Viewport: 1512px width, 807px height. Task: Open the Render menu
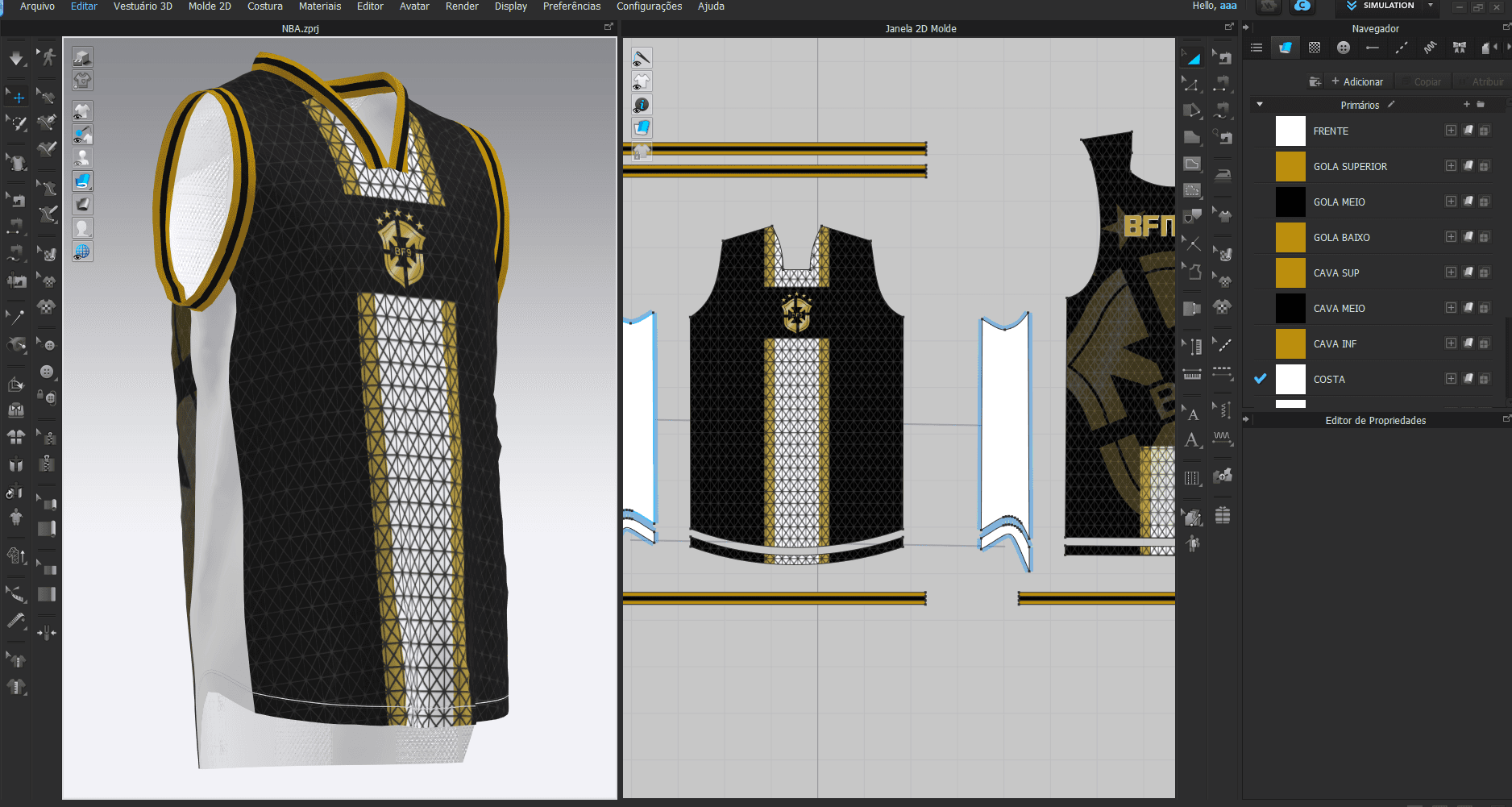[462, 6]
